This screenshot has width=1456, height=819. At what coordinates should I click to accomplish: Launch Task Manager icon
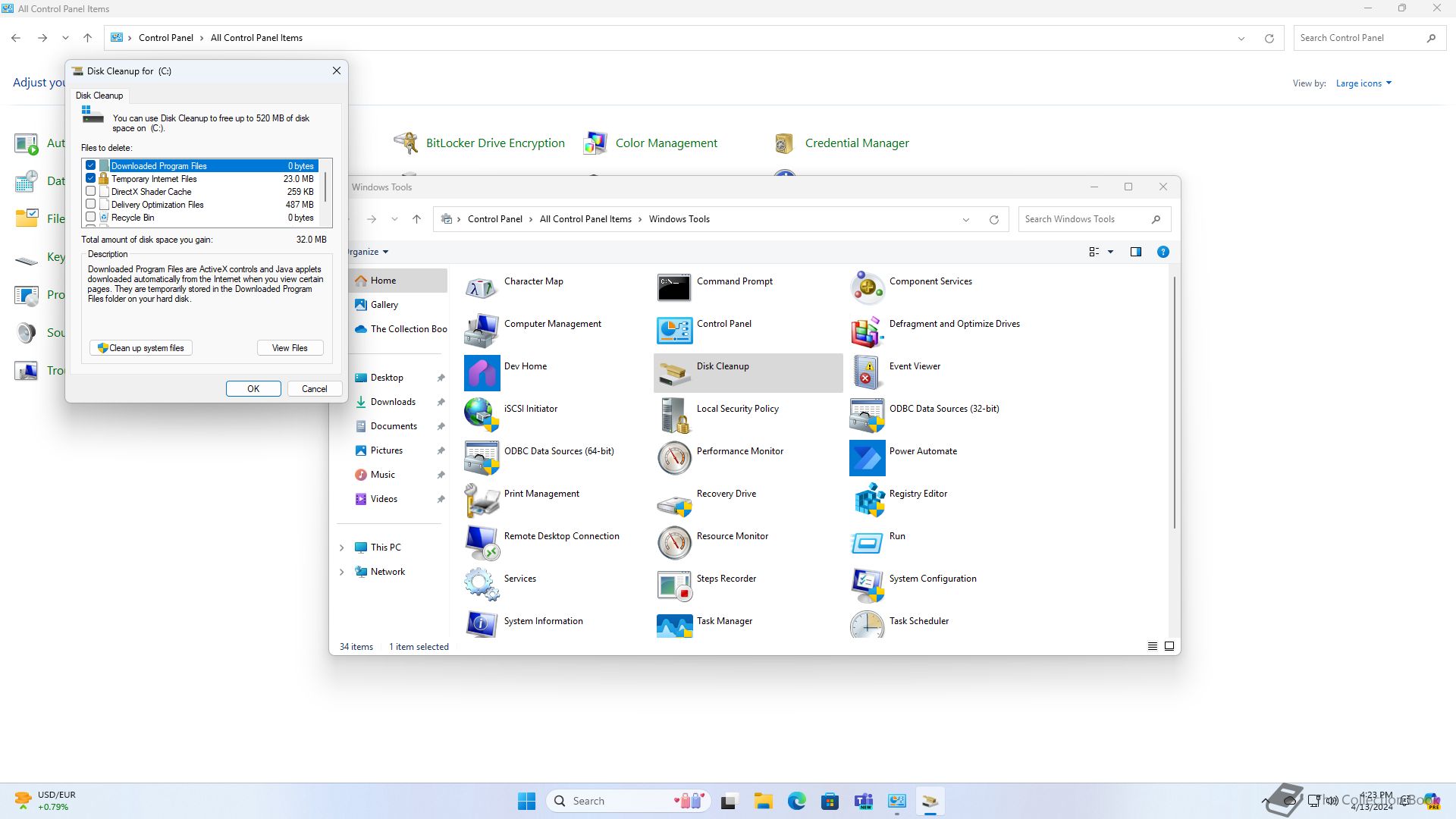click(674, 624)
